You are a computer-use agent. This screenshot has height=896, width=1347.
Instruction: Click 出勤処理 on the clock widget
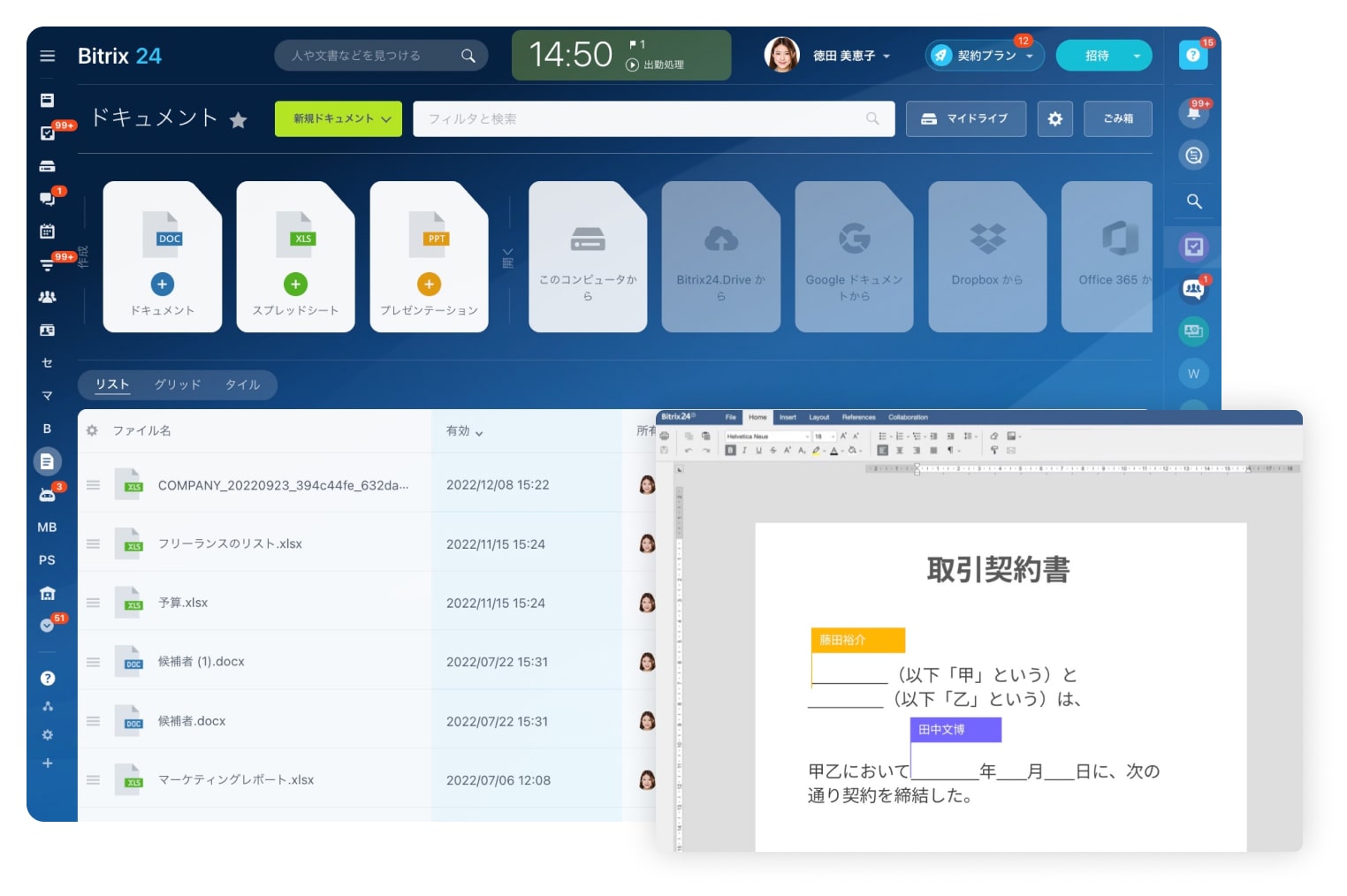click(x=656, y=65)
